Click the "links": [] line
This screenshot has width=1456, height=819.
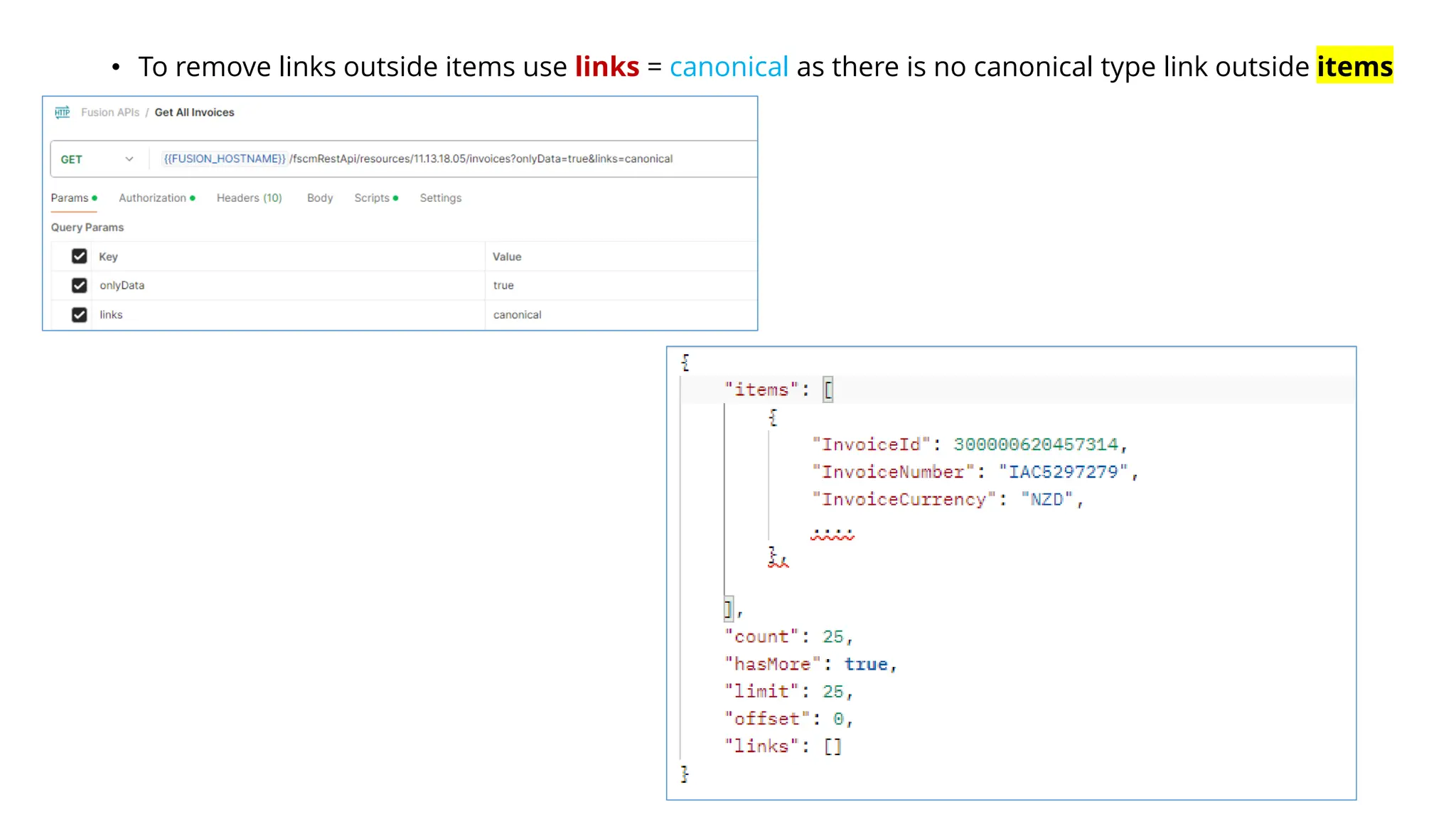coord(783,746)
